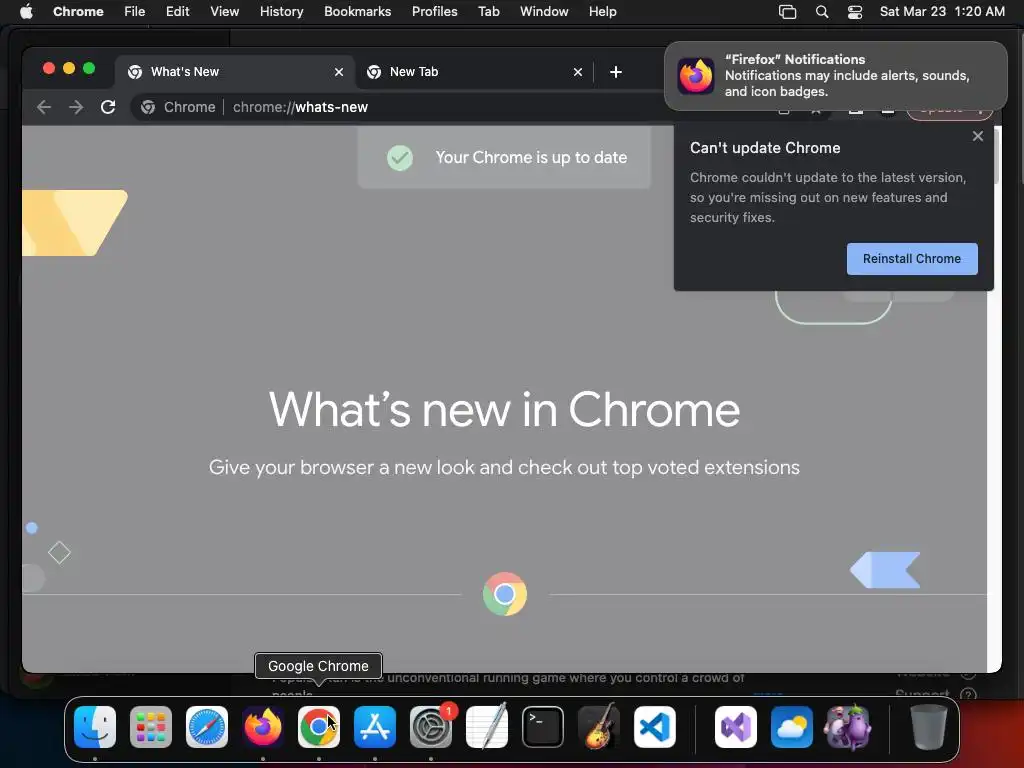Open the Apple menu
The image size is (1024, 768).
[26, 12]
